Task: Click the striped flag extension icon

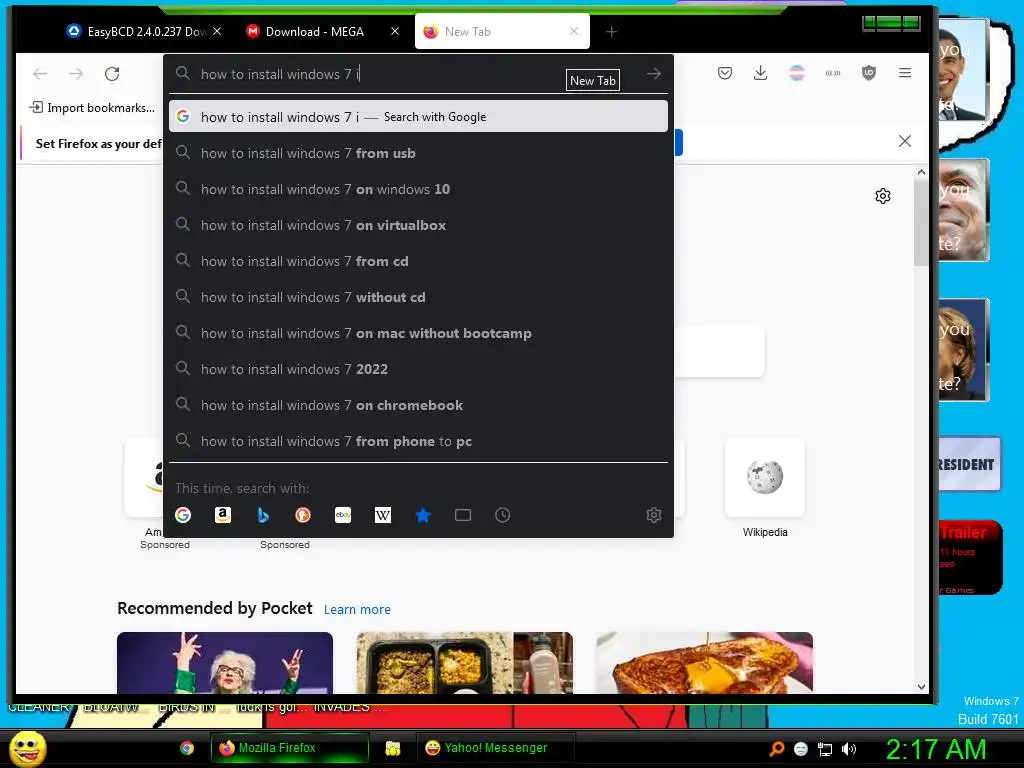Action: coord(797,73)
